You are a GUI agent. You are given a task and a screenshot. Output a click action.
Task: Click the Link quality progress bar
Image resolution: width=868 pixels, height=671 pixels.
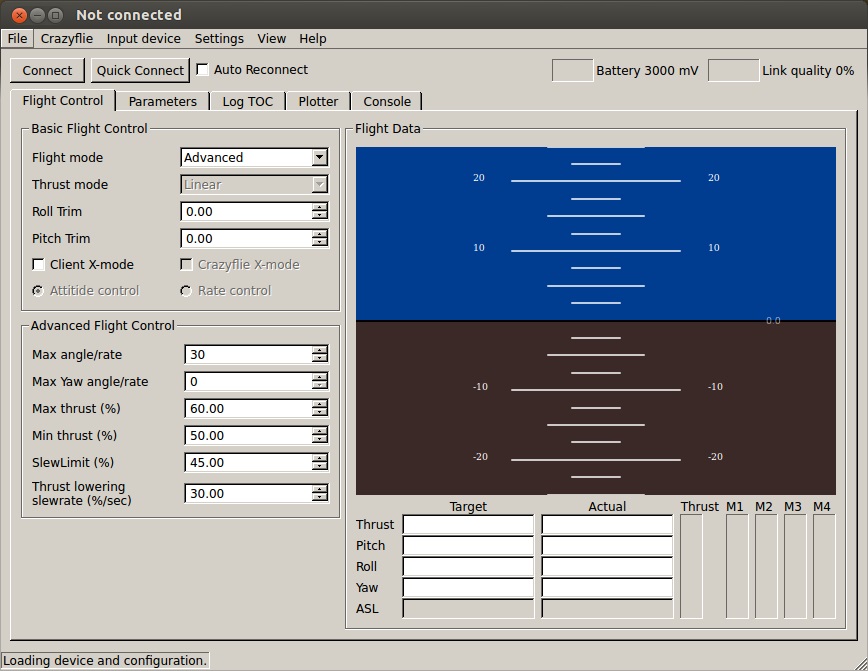[733, 70]
